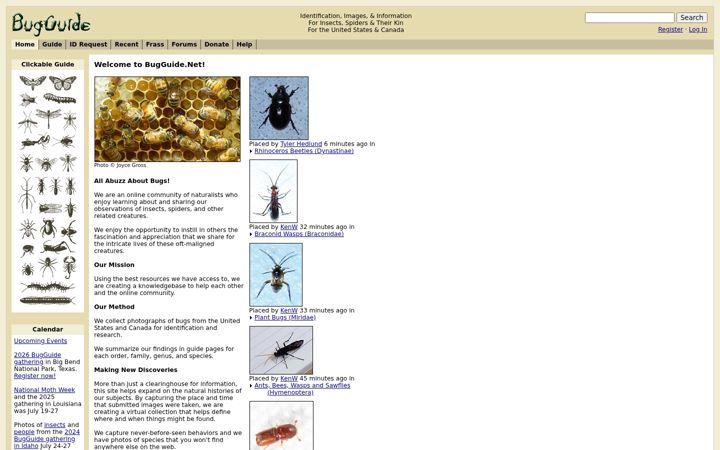Open the black sawfly thumbnail
The image size is (720, 450).
pyautogui.click(x=281, y=350)
